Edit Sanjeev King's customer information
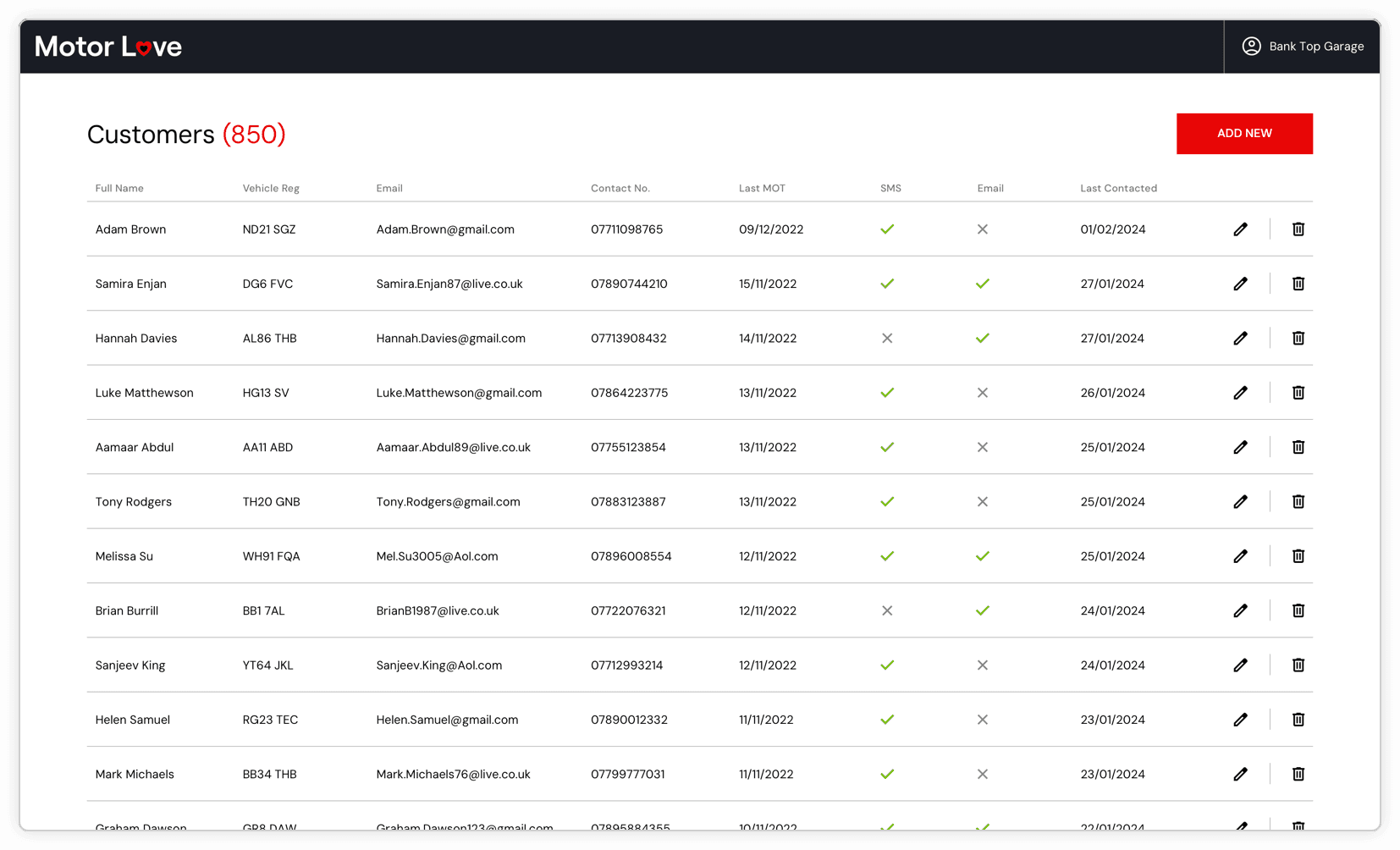The width and height of the screenshot is (1400, 850). click(1241, 665)
